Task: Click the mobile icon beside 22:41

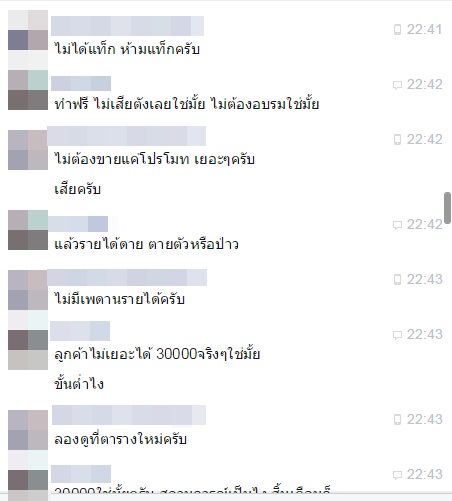Action: pyautogui.click(x=397, y=29)
